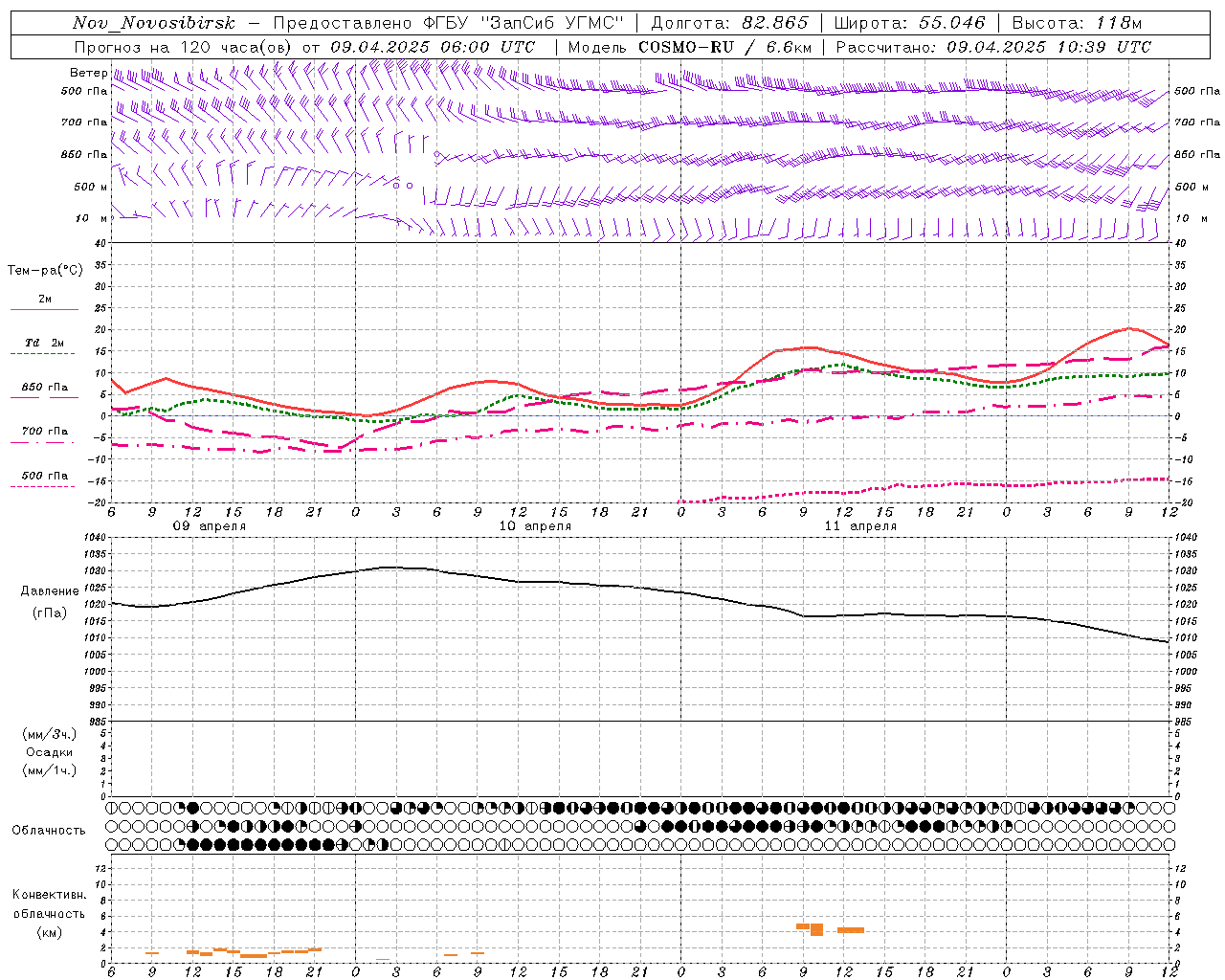The image size is (1225, 980).
Task: Click the Конвективн. convective cloud label
Action: point(49,895)
